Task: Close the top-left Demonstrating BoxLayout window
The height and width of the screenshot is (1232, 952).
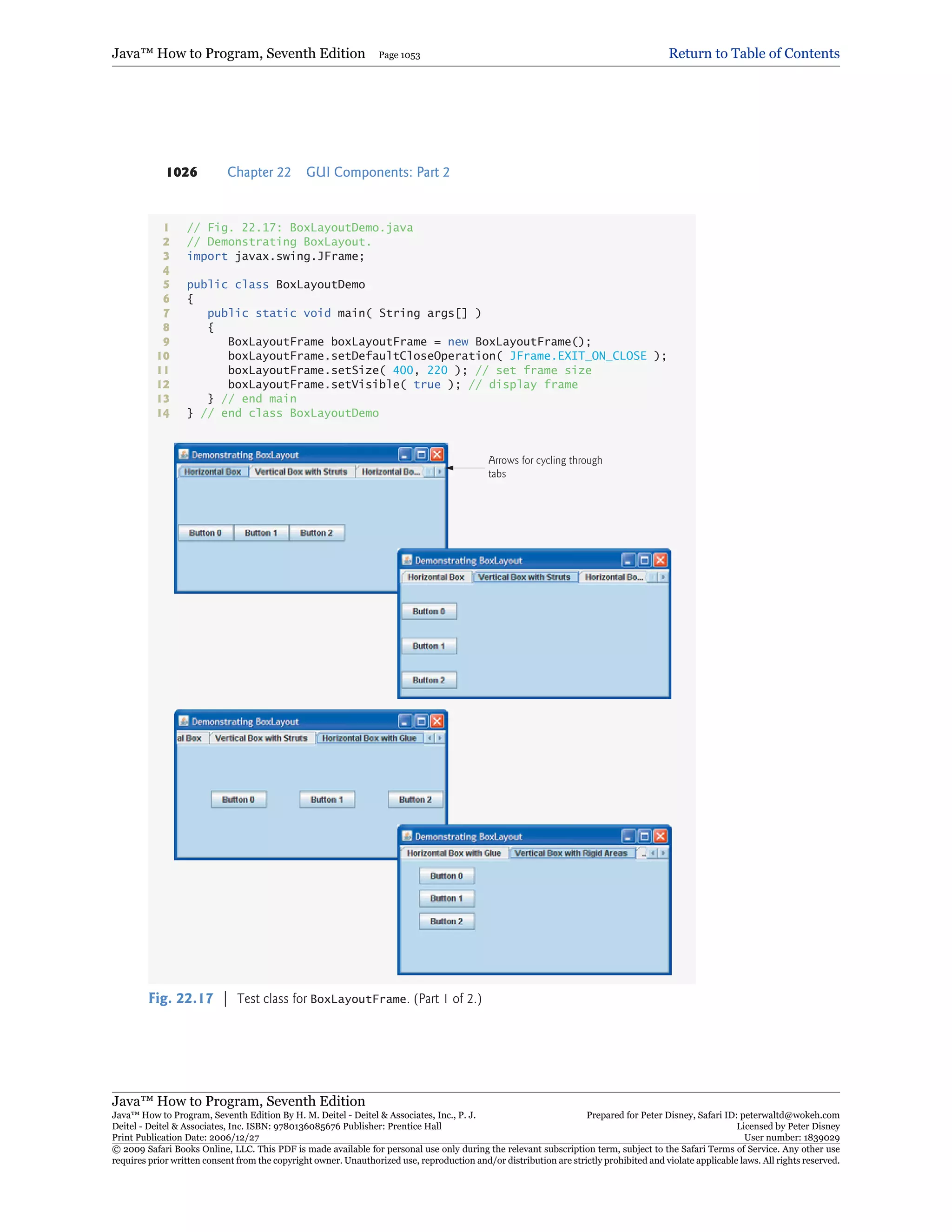Action: (437, 455)
